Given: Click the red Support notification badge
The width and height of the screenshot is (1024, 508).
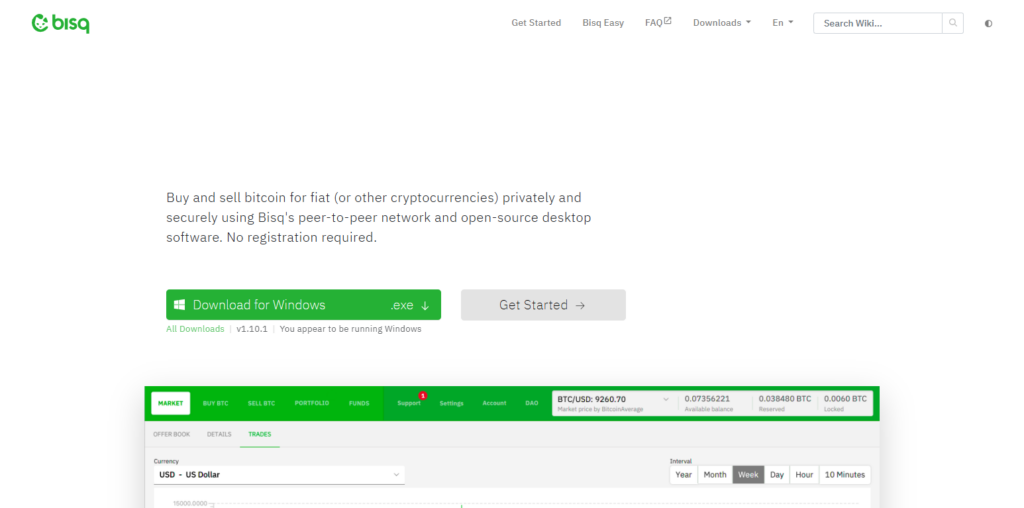Looking at the screenshot, I should (x=423, y=396).
